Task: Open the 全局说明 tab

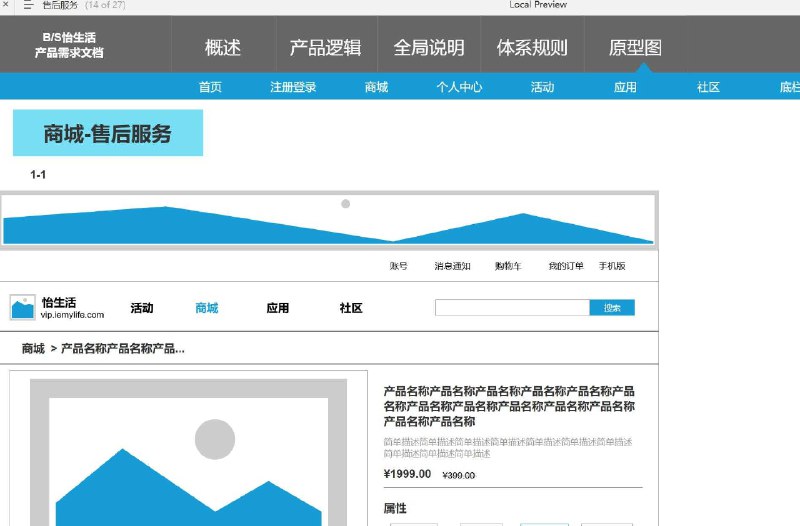Action: click(x=429, y=48)
